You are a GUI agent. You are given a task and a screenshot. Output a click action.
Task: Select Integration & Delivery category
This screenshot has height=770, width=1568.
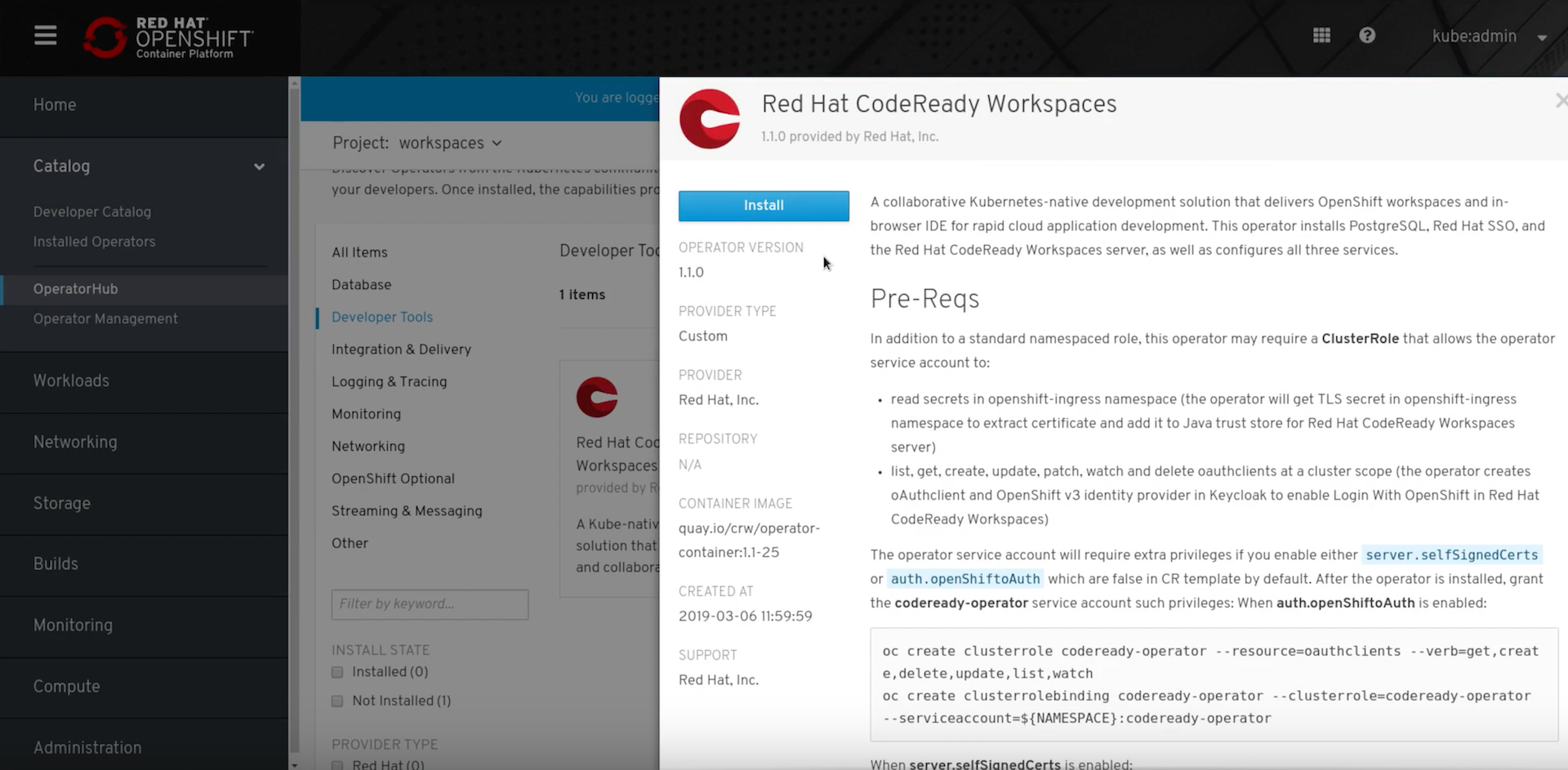401,349
